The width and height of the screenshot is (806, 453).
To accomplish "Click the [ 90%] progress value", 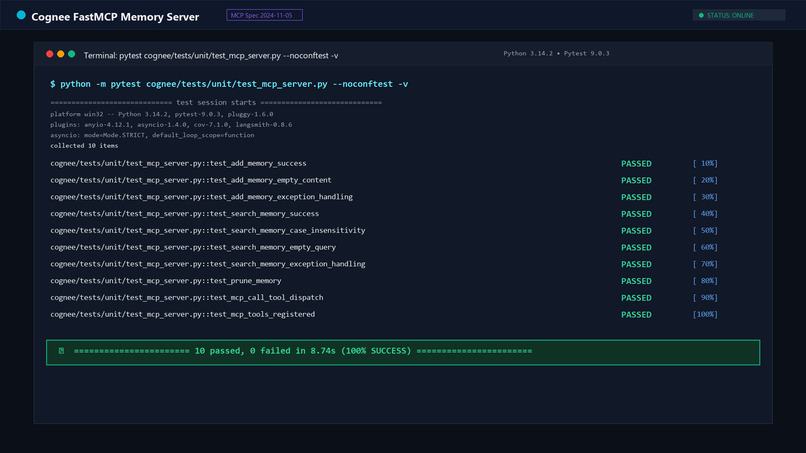I will (x=705, y=298).
